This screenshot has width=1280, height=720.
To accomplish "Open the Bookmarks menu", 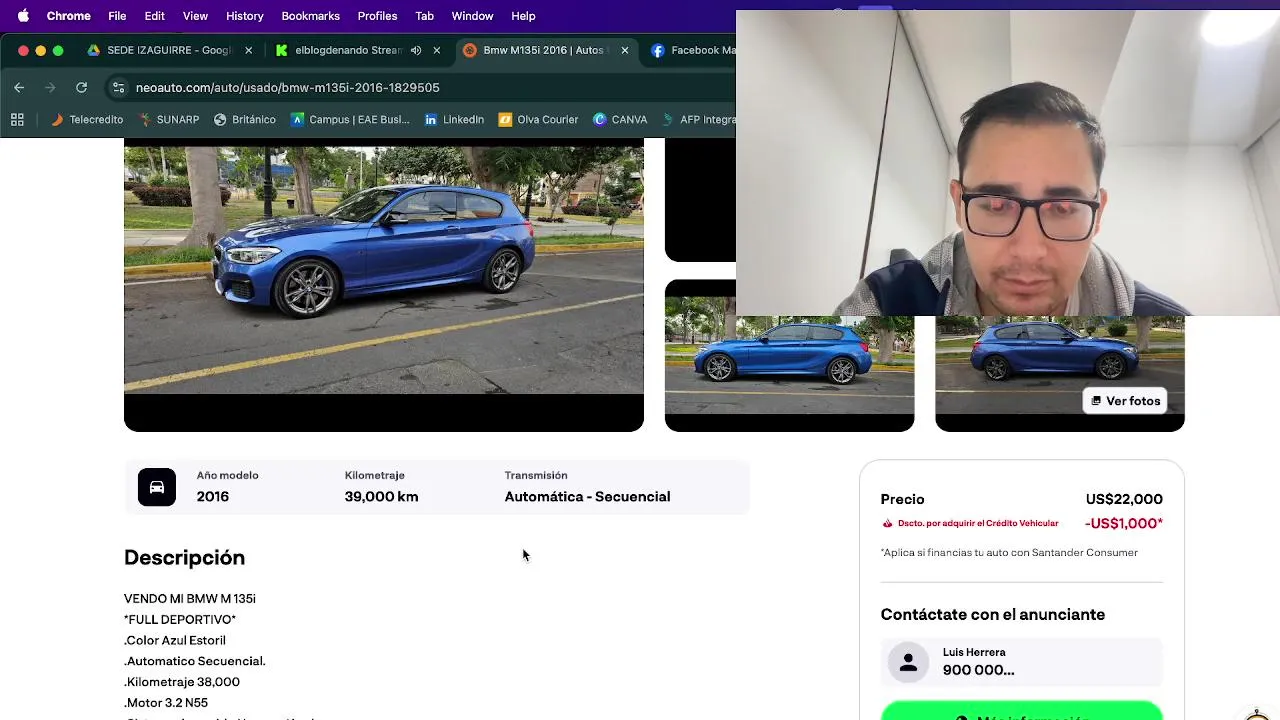I will [x=310, y=16].
